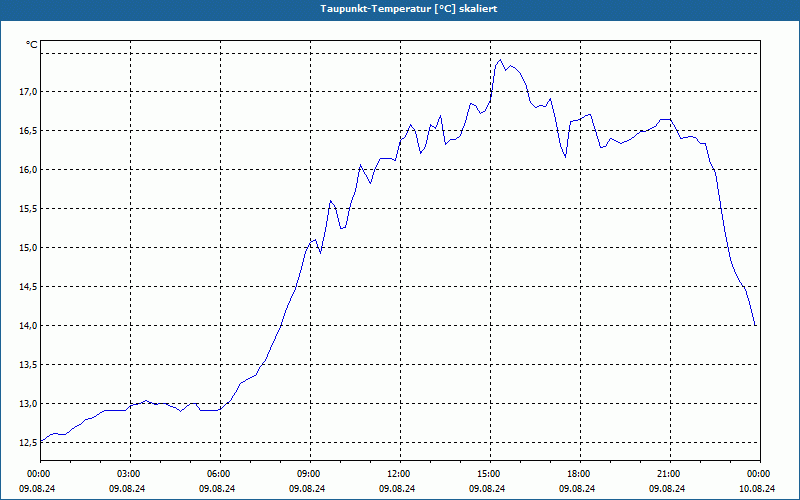This screenshot has width=800, height=500.
Task: Click the 16,5 y-axis label
Action: pyautogui.click(x=29, y=131)
